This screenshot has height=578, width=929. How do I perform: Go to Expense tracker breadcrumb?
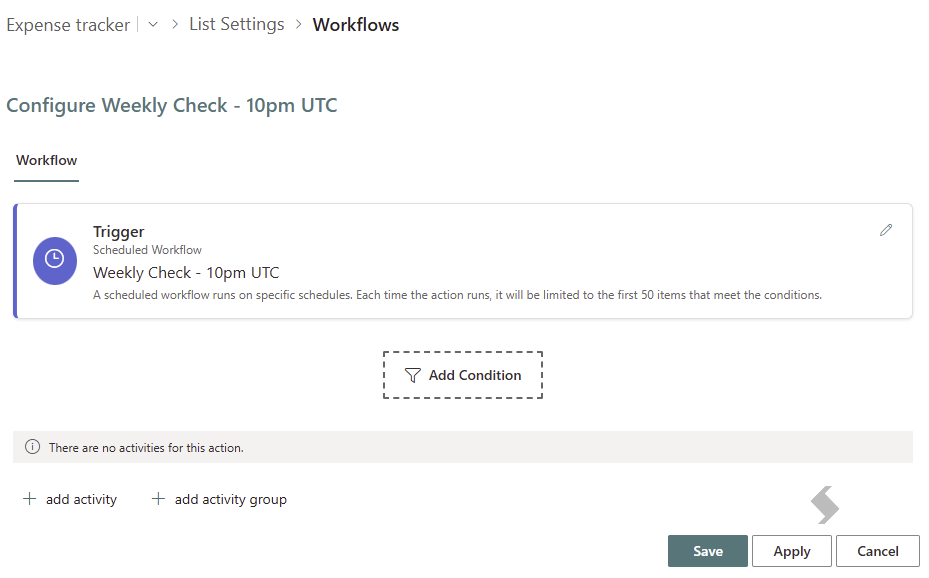(68, 25)
